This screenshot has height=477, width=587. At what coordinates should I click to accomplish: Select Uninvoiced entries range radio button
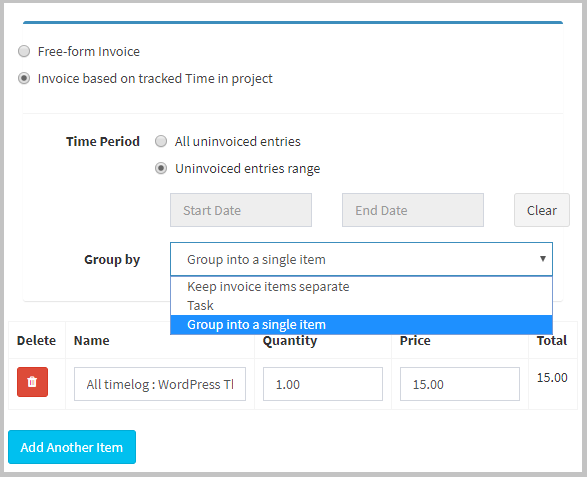pyautogui.click(x=161, y=168)
